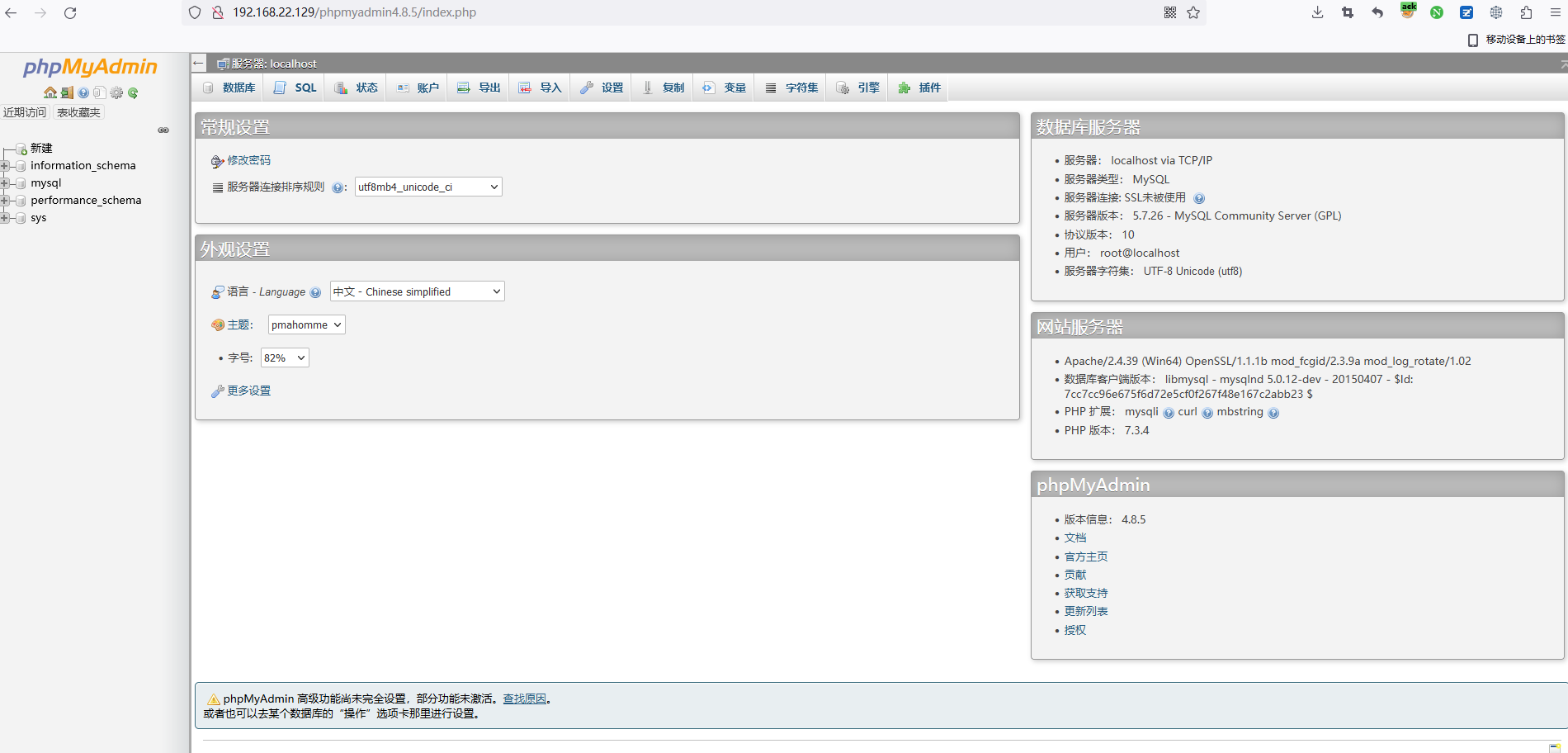Switch to the SQL tab

point(295,88)
